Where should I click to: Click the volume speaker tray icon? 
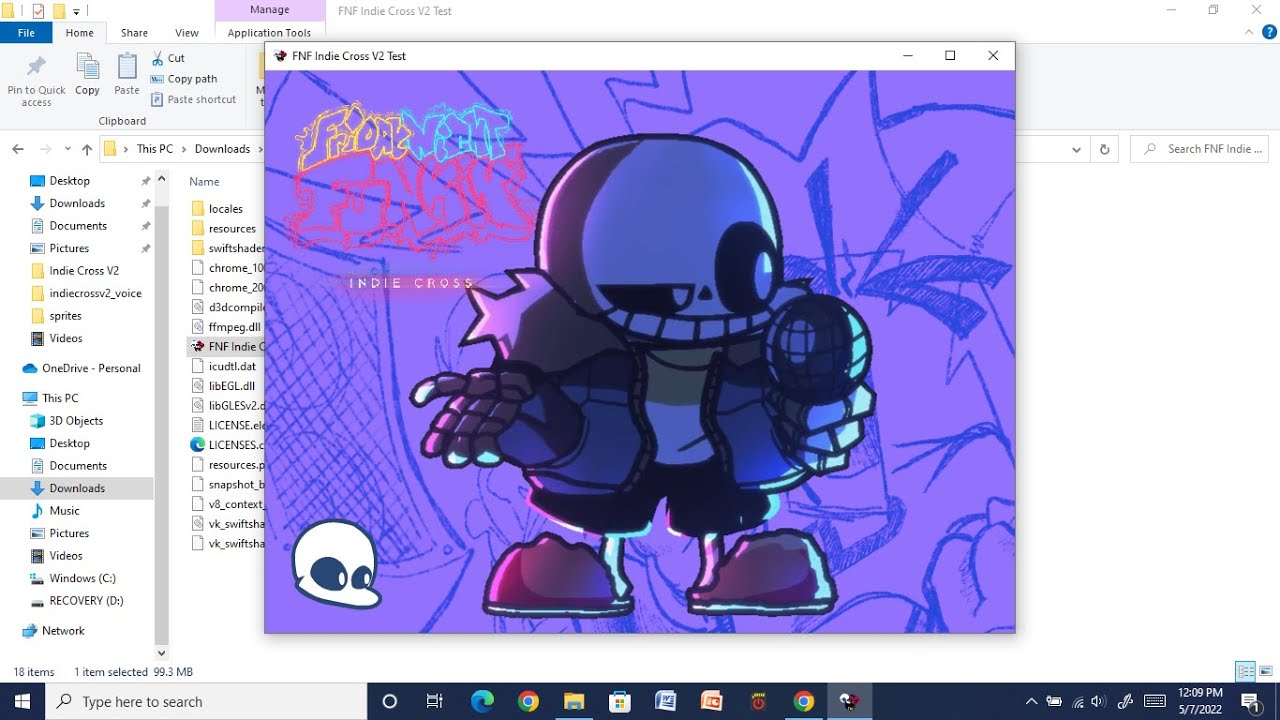tap(1098, 701)
